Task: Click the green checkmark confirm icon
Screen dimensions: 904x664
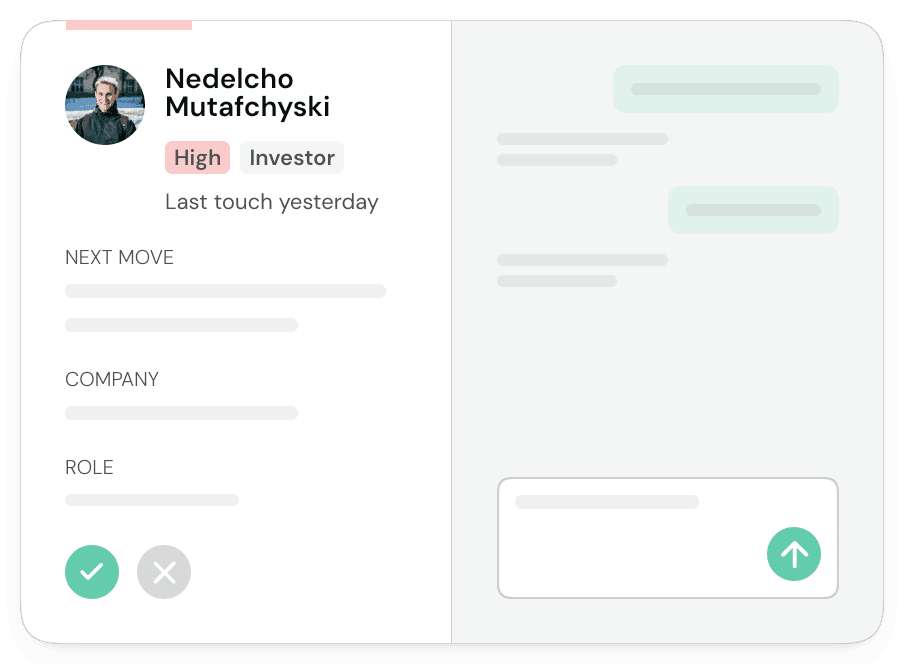Action: (x=92, y=572)
